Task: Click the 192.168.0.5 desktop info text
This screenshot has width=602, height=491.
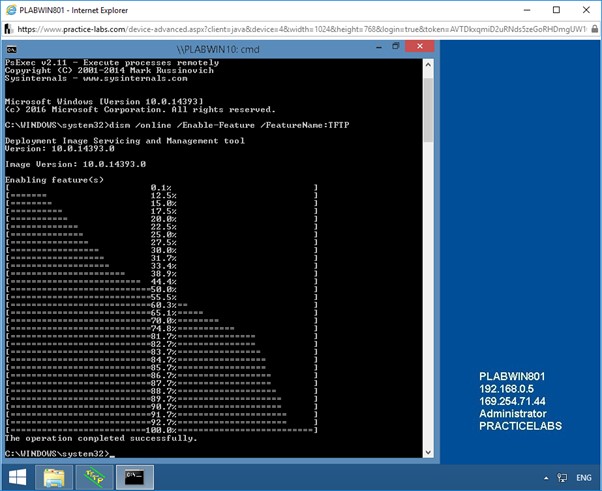Action: point(506,389)
